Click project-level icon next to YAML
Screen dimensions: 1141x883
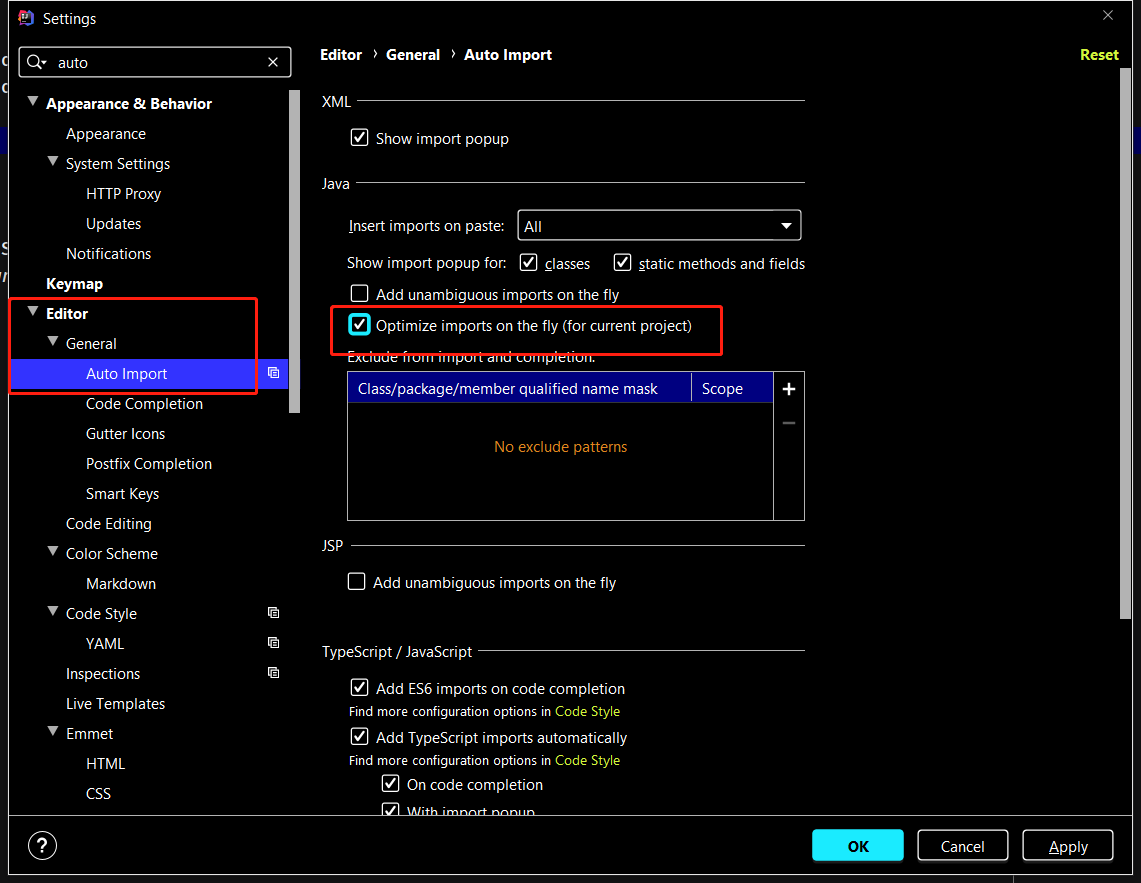point(273,643)
